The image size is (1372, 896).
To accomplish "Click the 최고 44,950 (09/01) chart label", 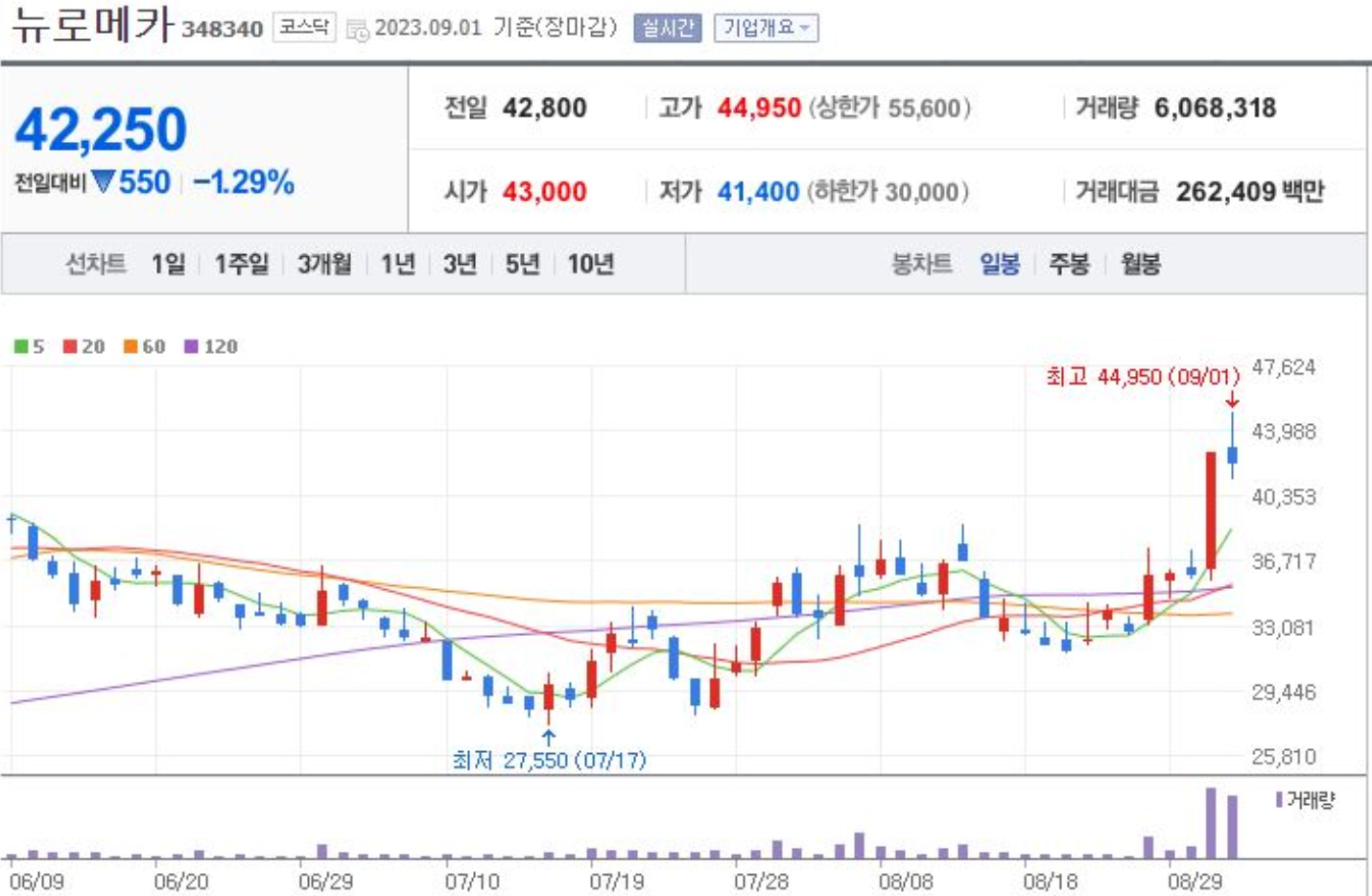I will (1143, 376).
